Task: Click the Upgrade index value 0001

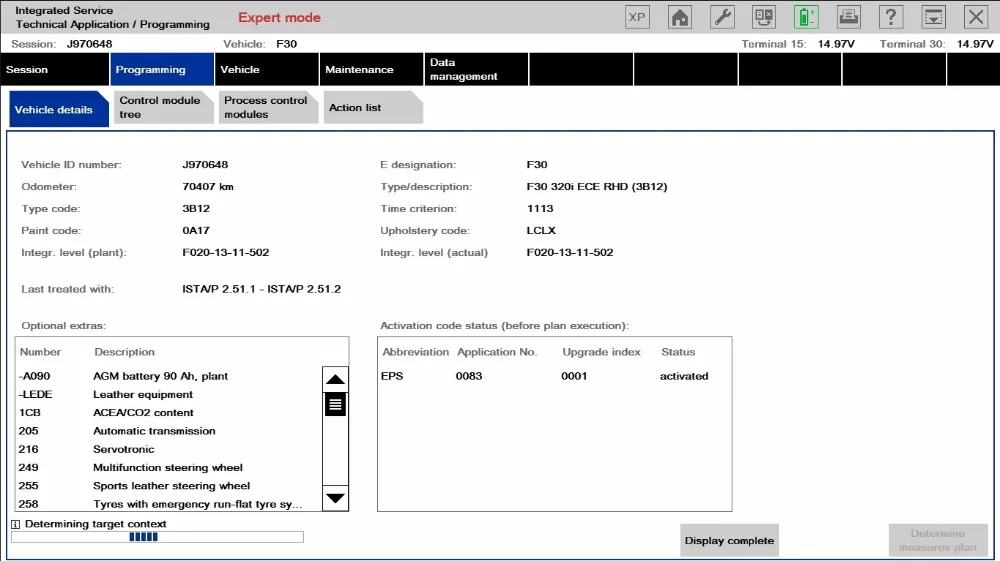Action: click(x=574, y=376)
